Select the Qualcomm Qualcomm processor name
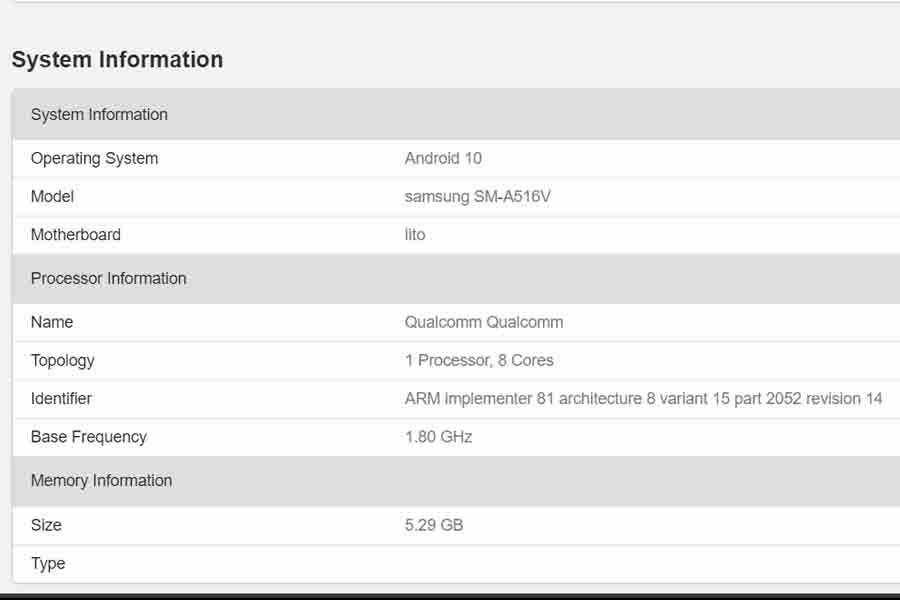 (484, 322)
